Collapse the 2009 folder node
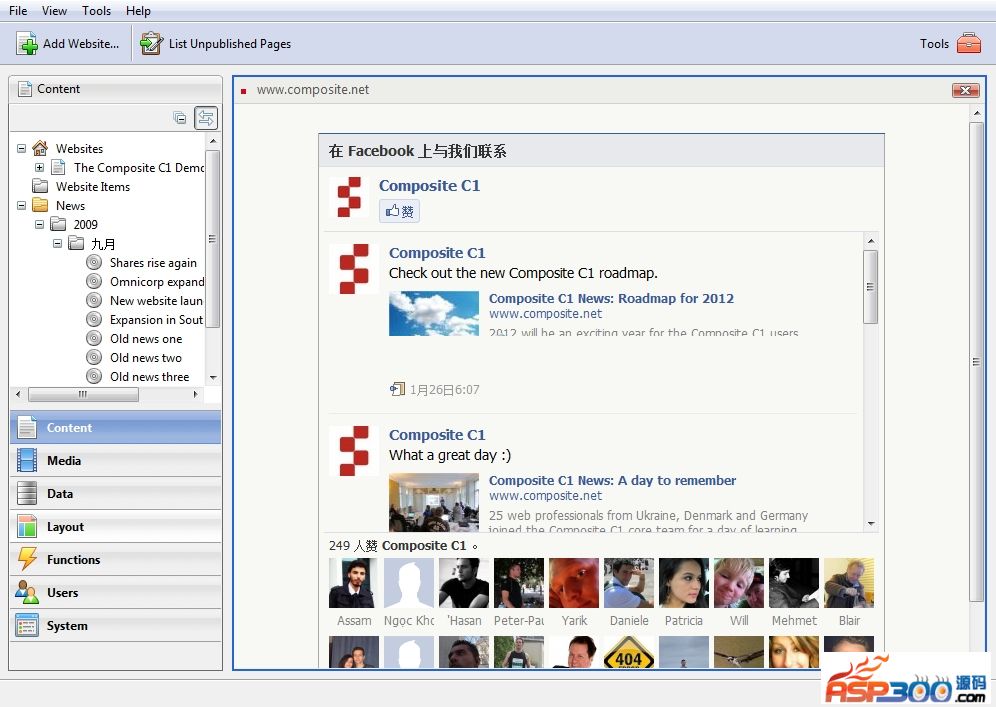Image resolution: width=996 pixels, height=707 pixels. pyautogui.click(x=39, y=224)
